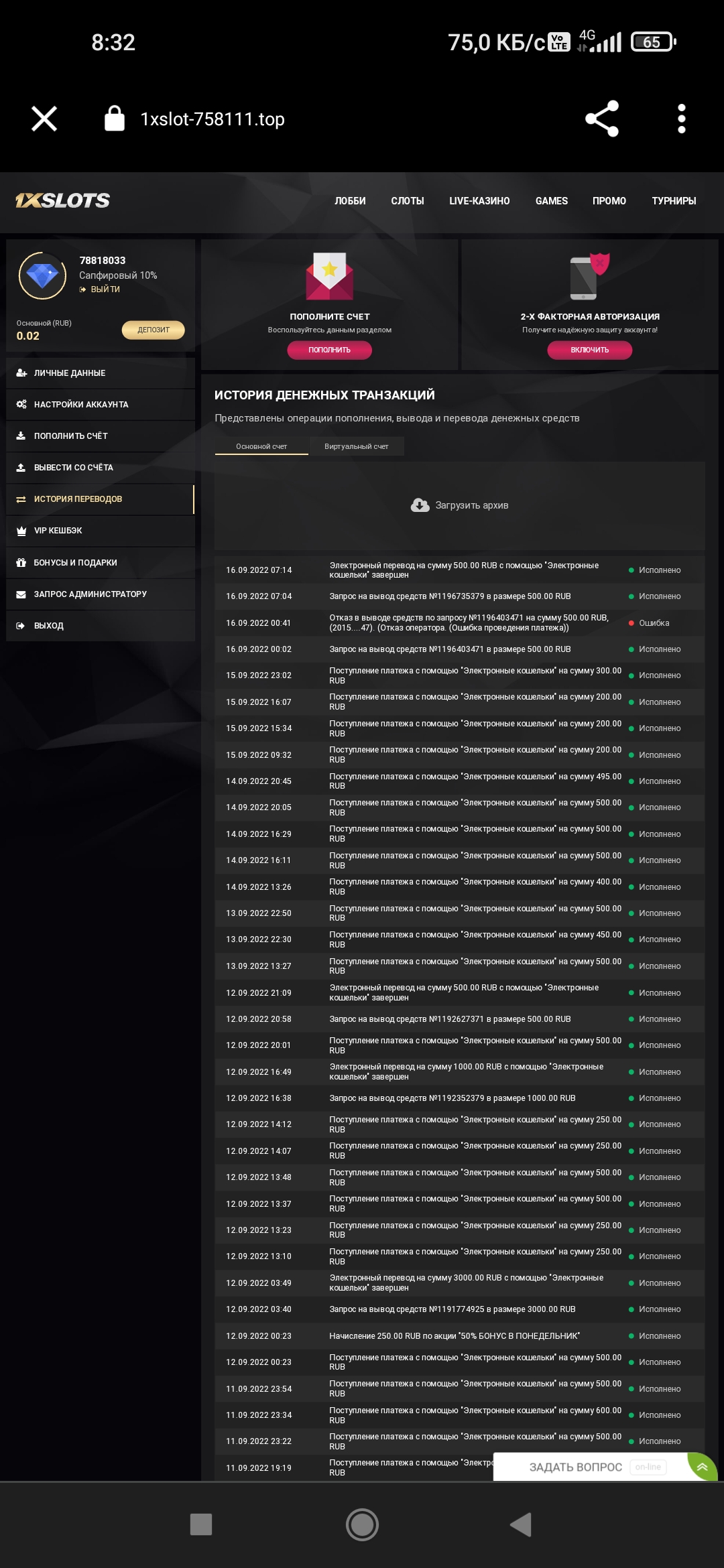Open ВЫВЕСТИ СО СЧЁТА in sidebar
This screenshot has height=1568, width=724.
click(x=74, y=468)
